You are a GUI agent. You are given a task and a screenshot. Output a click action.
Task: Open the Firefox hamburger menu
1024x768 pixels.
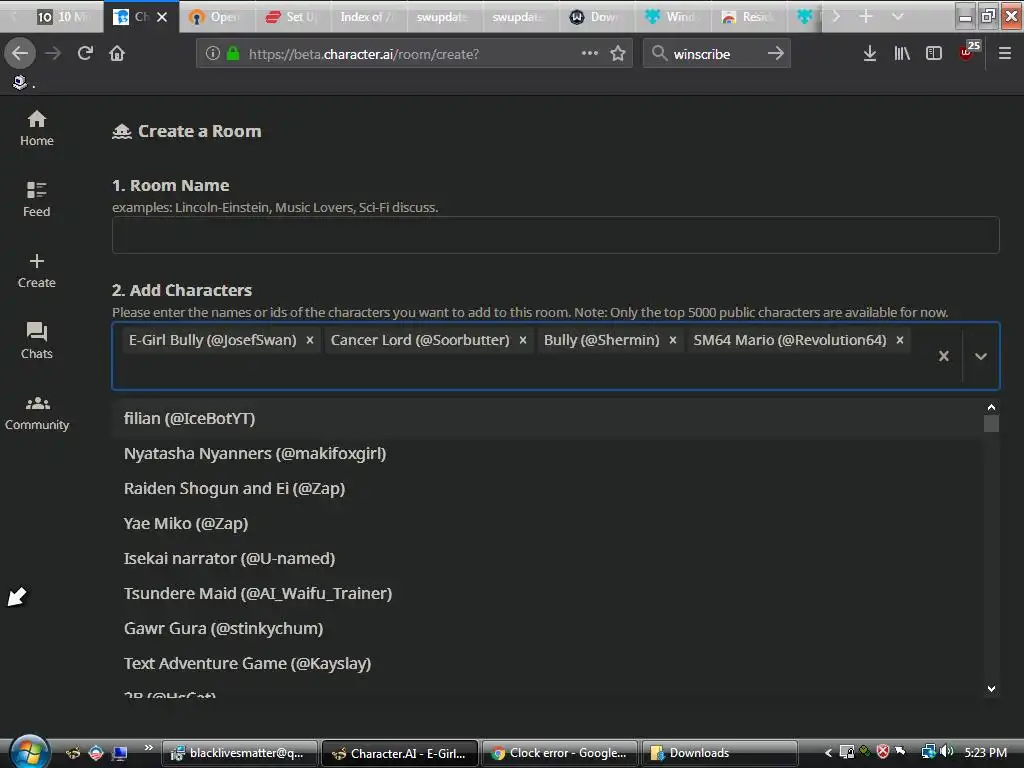(x=1004, y=54)
